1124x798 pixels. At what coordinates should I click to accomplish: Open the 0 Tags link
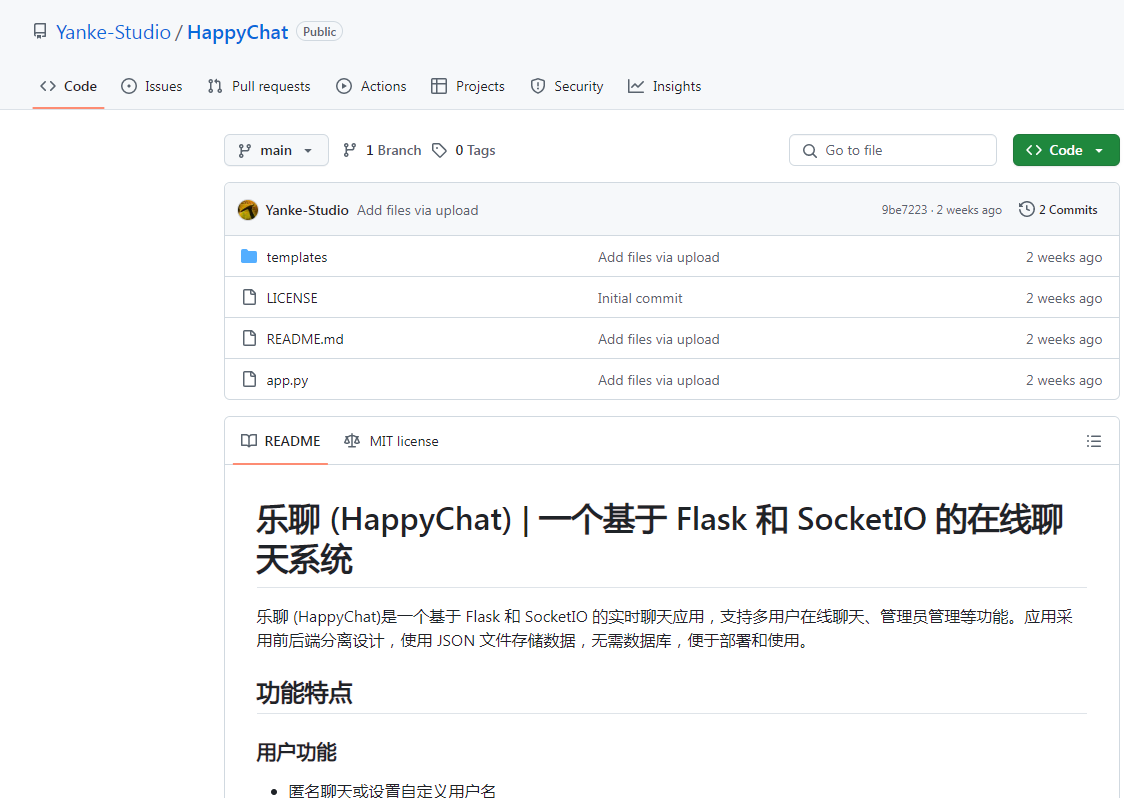[x=464, y=150]
